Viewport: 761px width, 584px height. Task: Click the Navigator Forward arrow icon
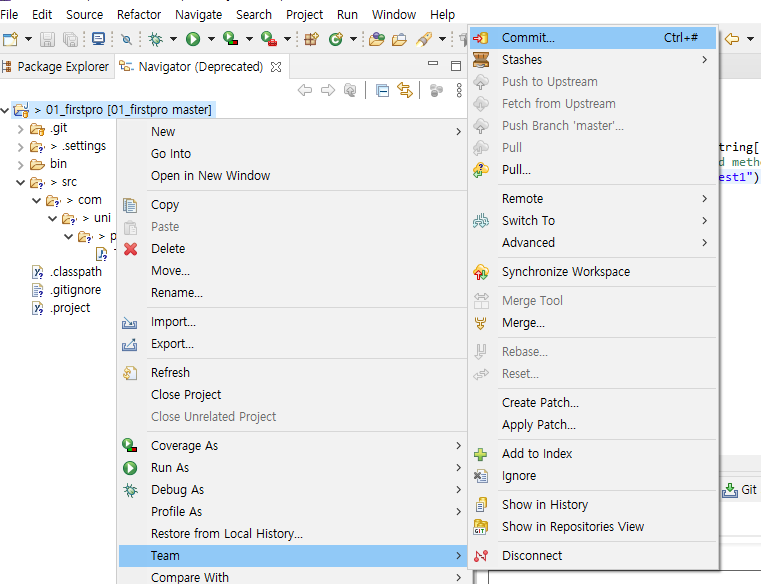[x=328, y=90]
